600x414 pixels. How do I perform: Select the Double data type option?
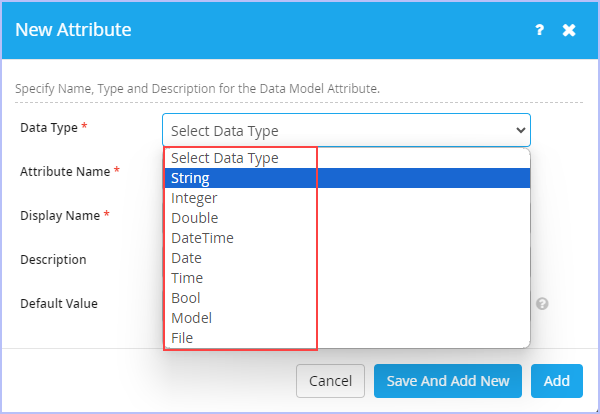347,218
